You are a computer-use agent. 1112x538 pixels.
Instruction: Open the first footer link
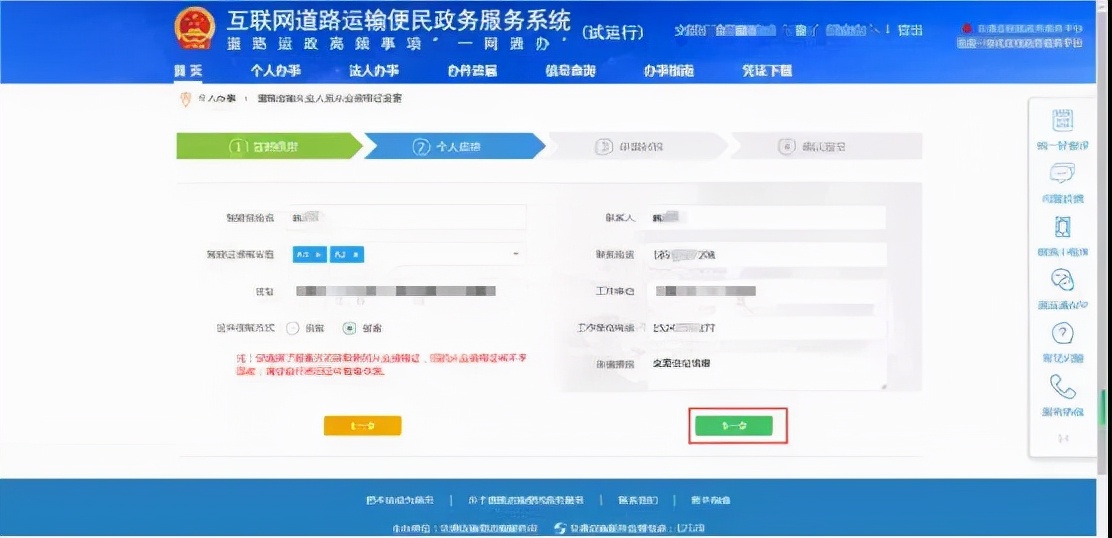pos(399,500)
